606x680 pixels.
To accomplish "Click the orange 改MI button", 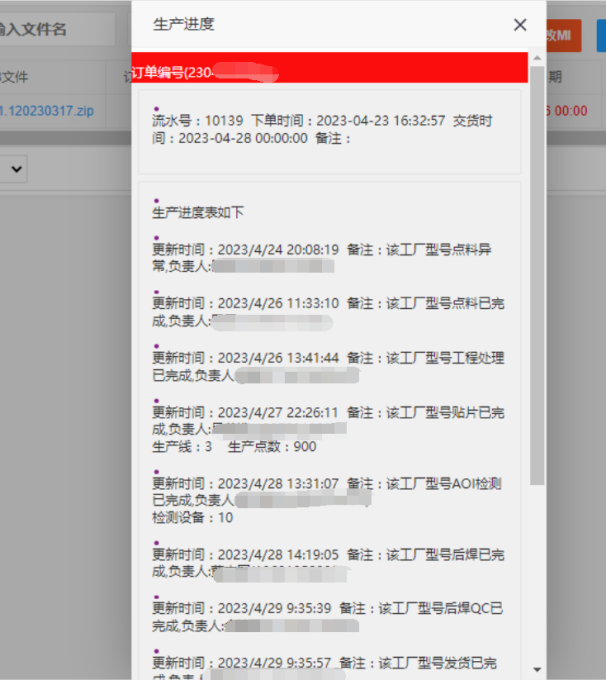I will [x=562, y=34].
